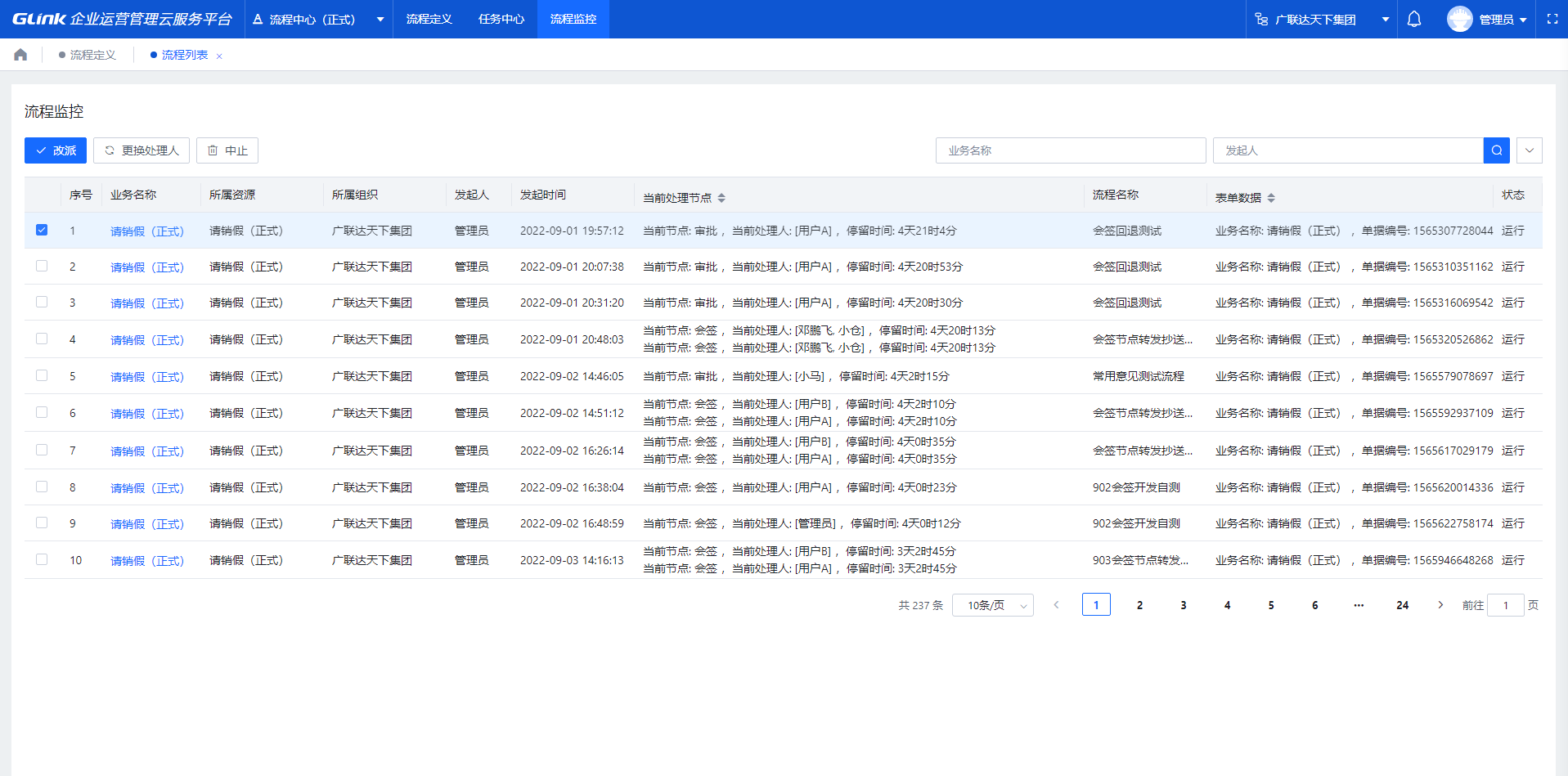Click the home icon in breadcrumb bar

(x=20, y=55)
